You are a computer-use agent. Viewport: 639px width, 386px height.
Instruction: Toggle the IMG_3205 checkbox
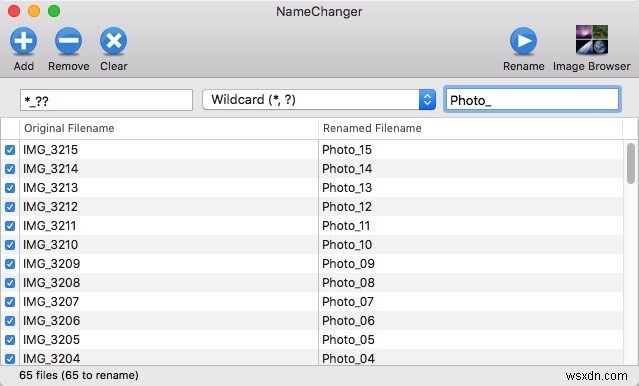point(10,340)
